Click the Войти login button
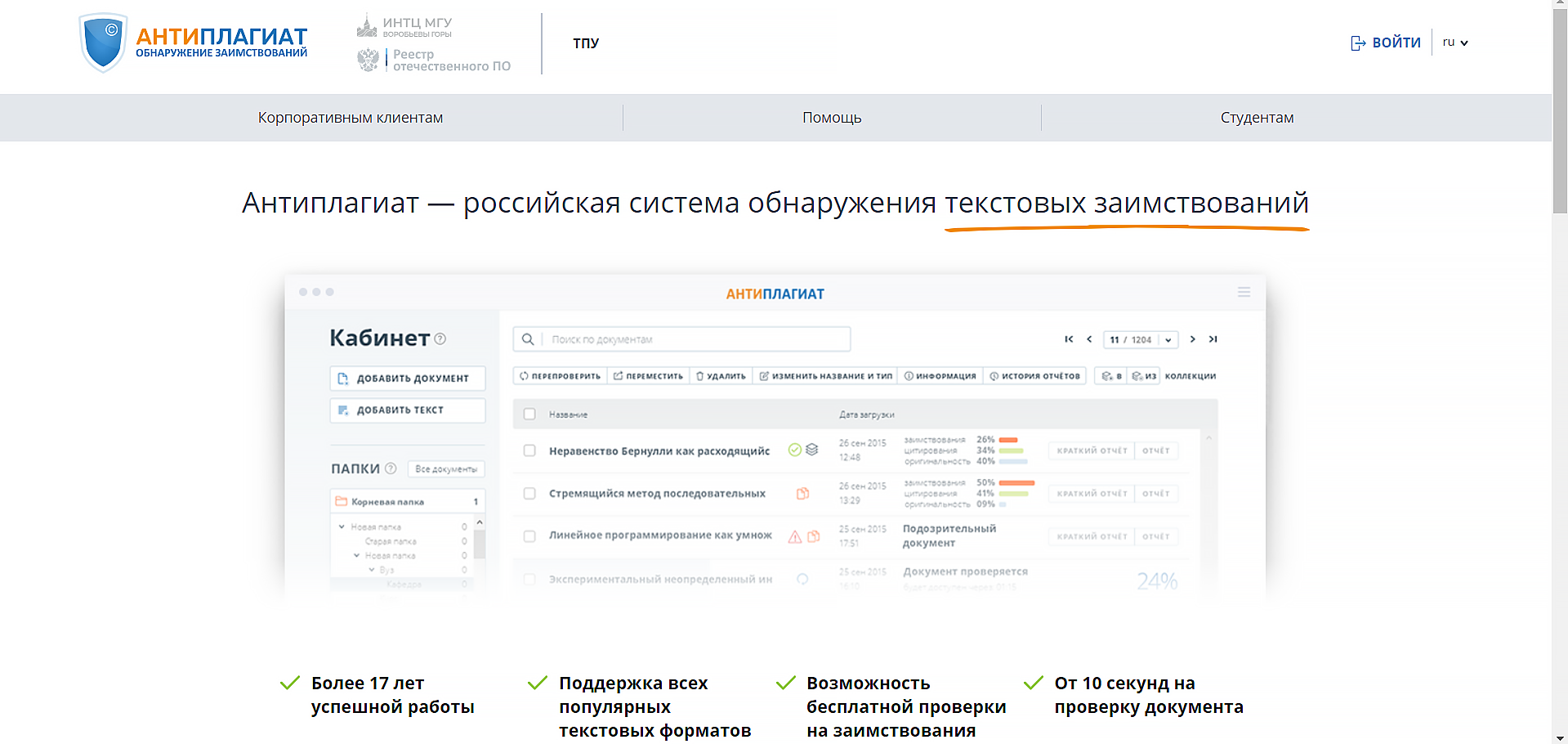 (1386, 43)
